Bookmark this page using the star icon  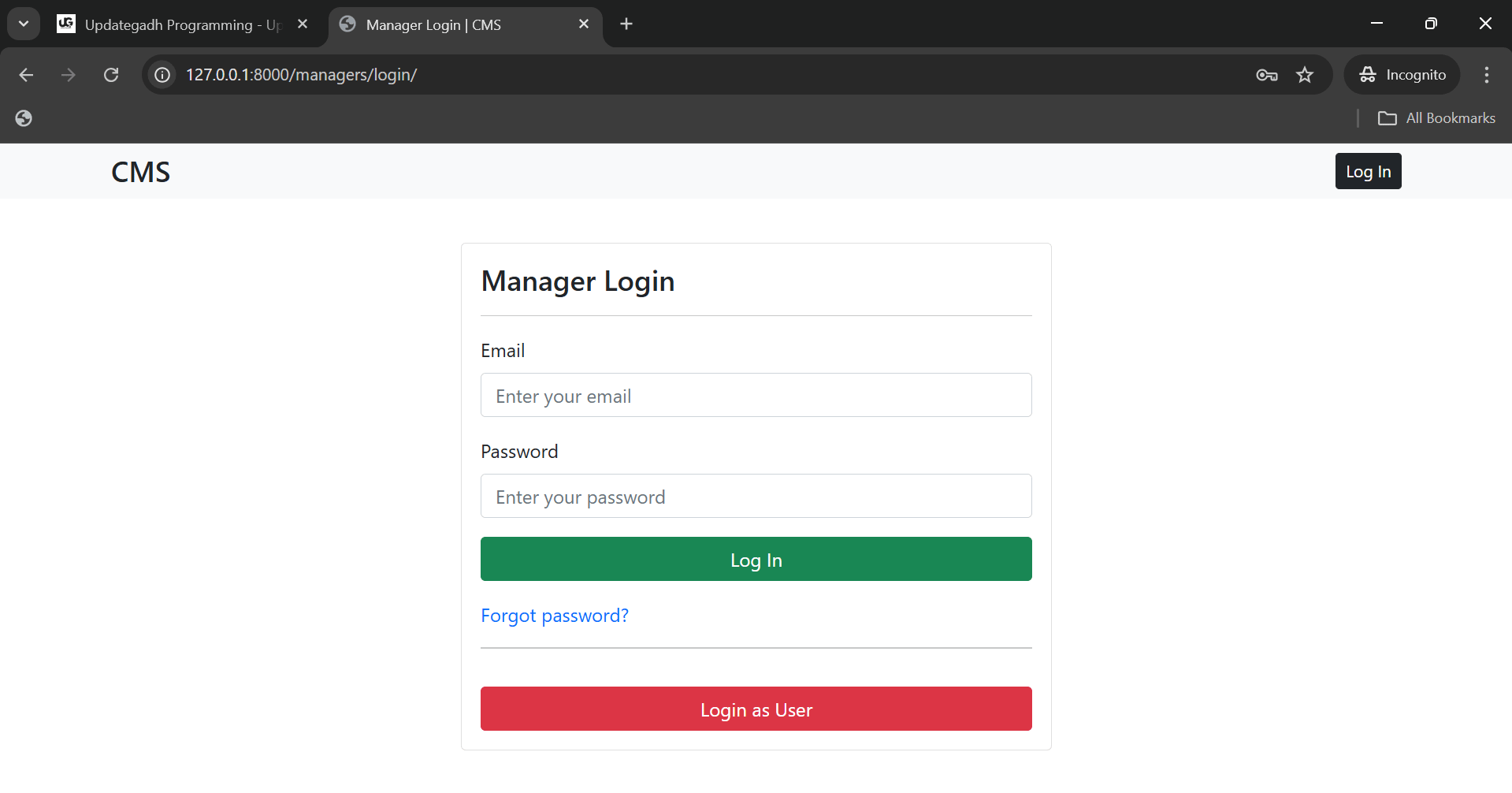coord(1305,74)
